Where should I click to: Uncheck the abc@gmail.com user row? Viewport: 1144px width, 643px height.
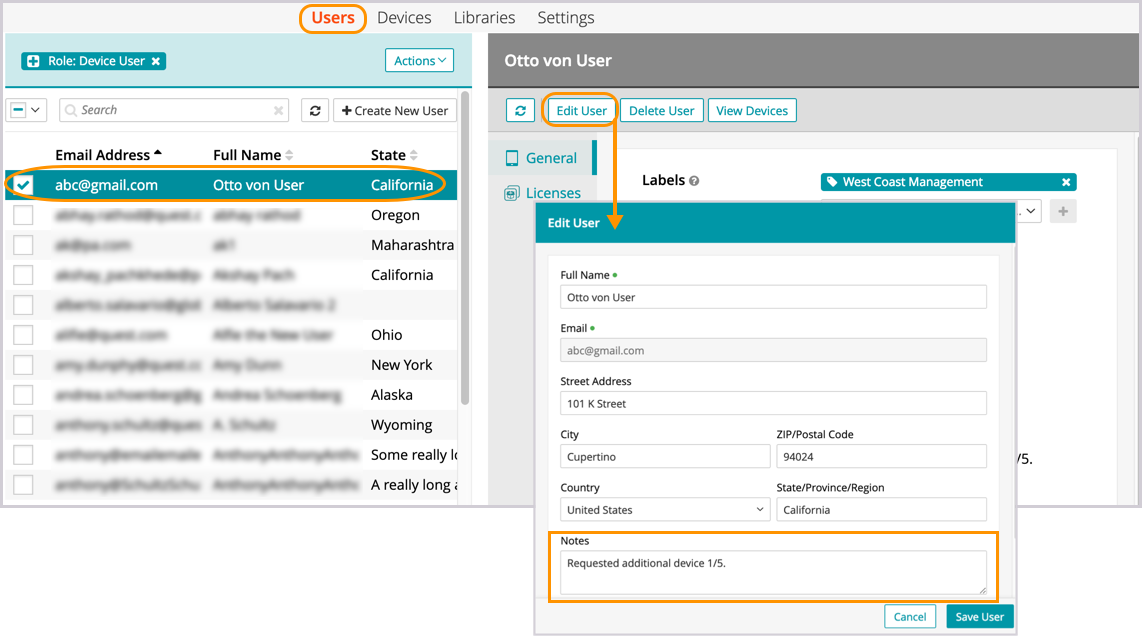[x=23, y=185]
